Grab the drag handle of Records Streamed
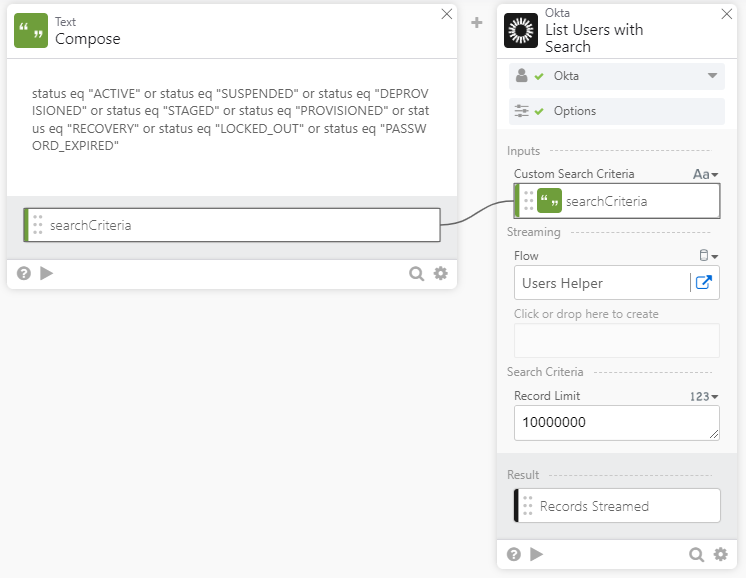 (528, 506)
